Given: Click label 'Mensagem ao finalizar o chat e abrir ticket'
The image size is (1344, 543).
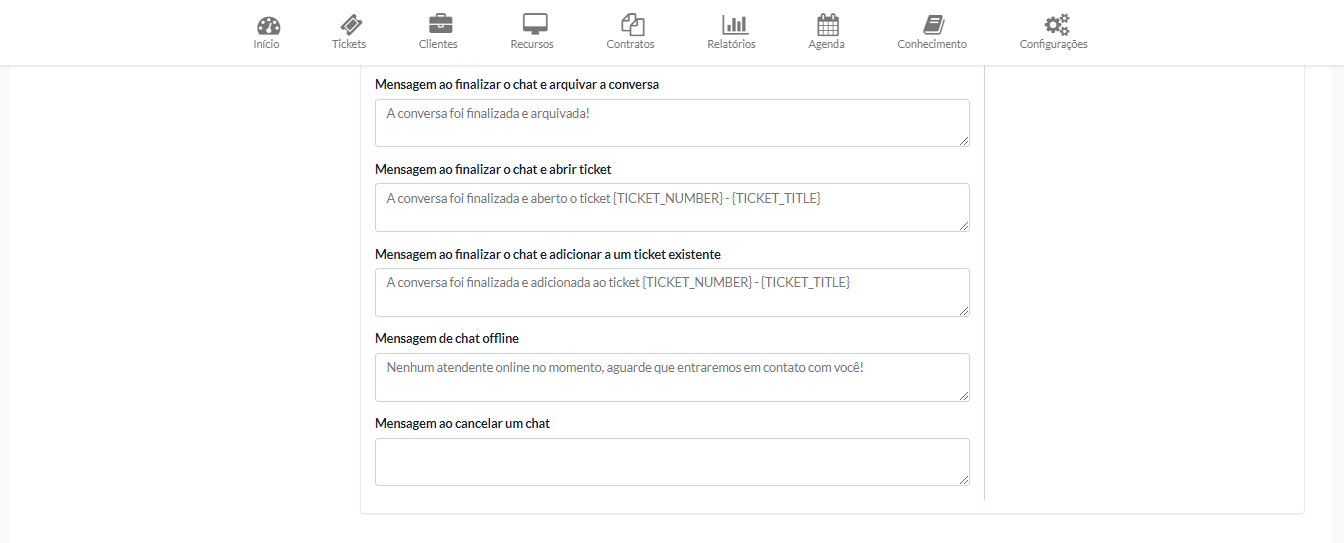Looking at the screenshot, I should pyautogui.click(x=493, y=169).
